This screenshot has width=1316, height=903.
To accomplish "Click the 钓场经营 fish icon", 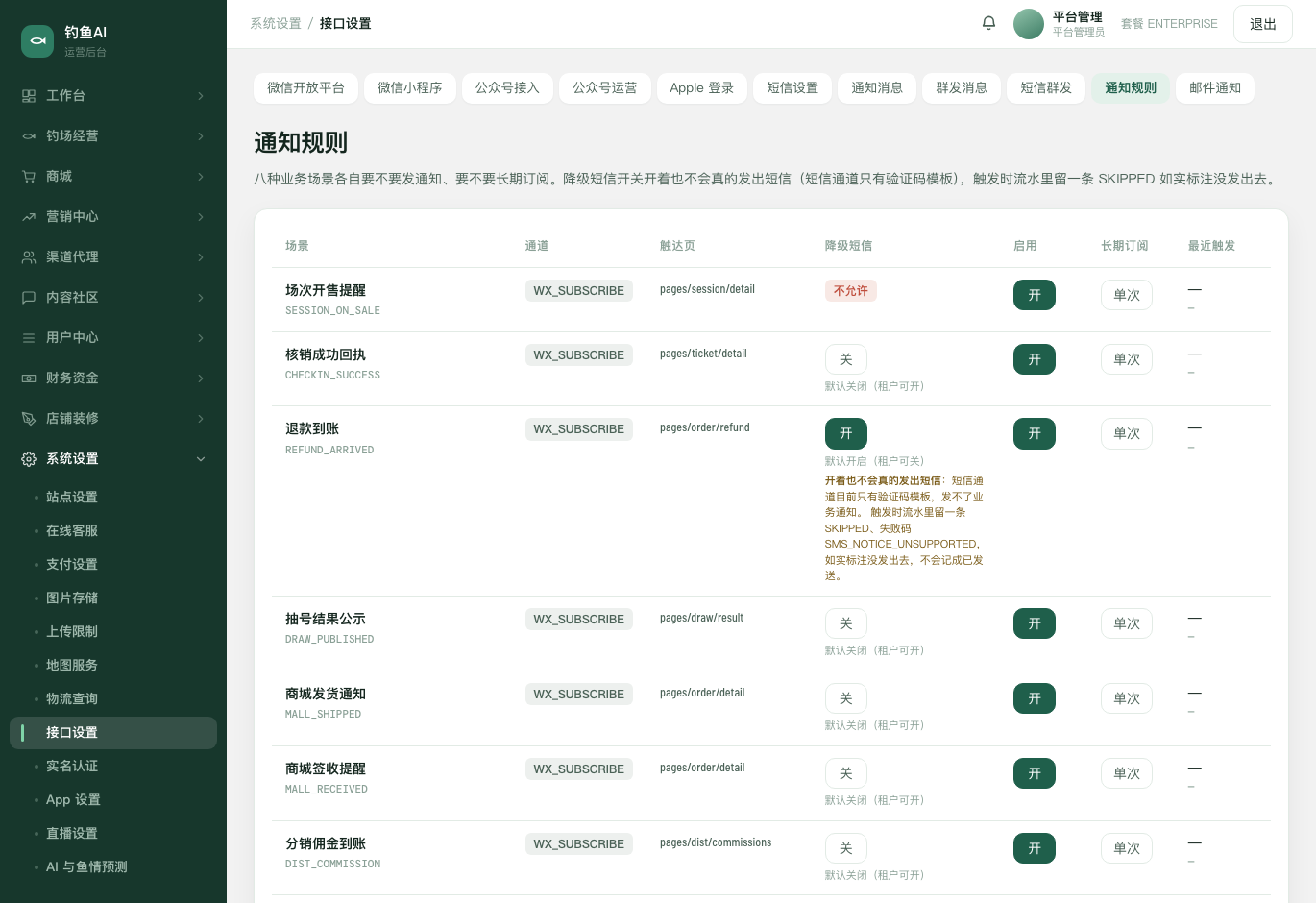I will [29, 136].
